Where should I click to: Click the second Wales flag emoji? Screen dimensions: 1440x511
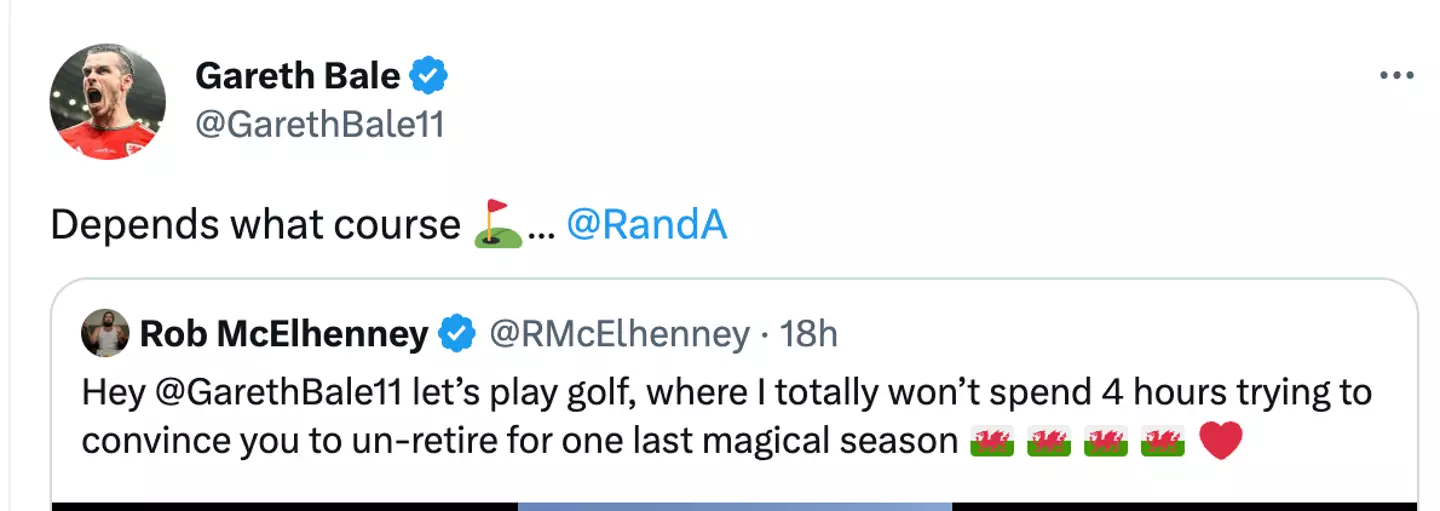(1049, 441)
